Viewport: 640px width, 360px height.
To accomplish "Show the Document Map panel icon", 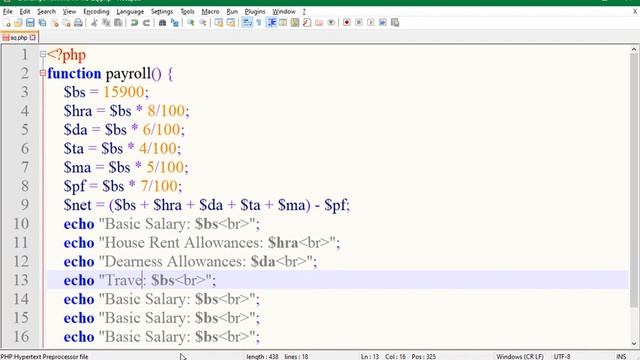I will (295, 23).
